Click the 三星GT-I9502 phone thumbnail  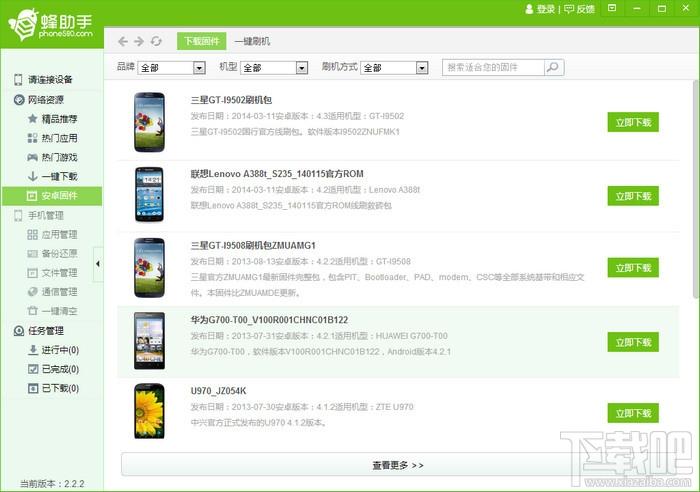pyautogui.click(x=150, y=122)
